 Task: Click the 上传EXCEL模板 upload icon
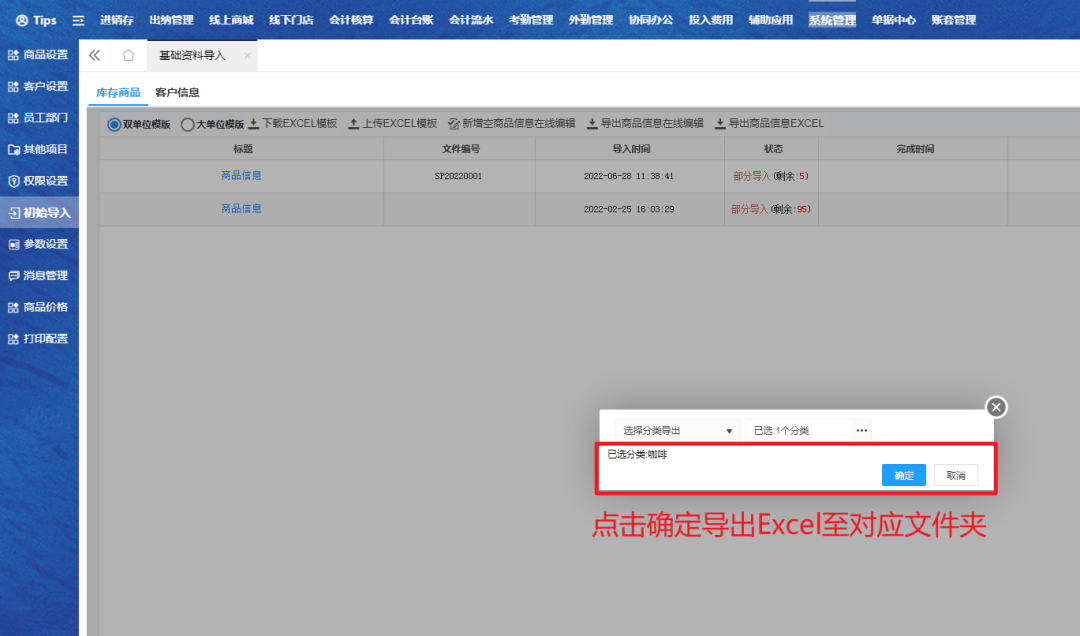(x=353, y=124)
